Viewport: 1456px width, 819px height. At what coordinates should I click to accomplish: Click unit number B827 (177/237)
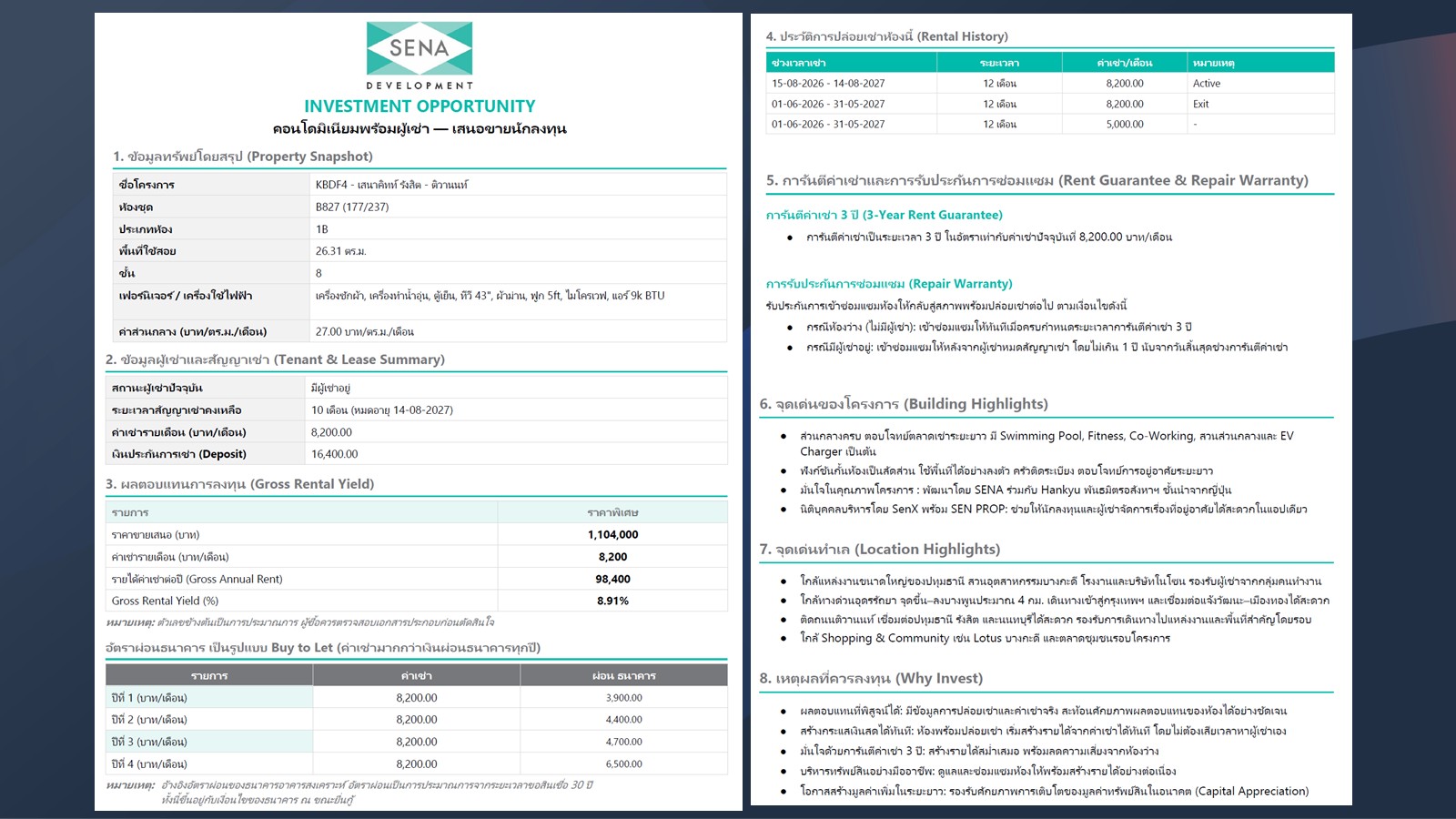[x=352, y=207]
